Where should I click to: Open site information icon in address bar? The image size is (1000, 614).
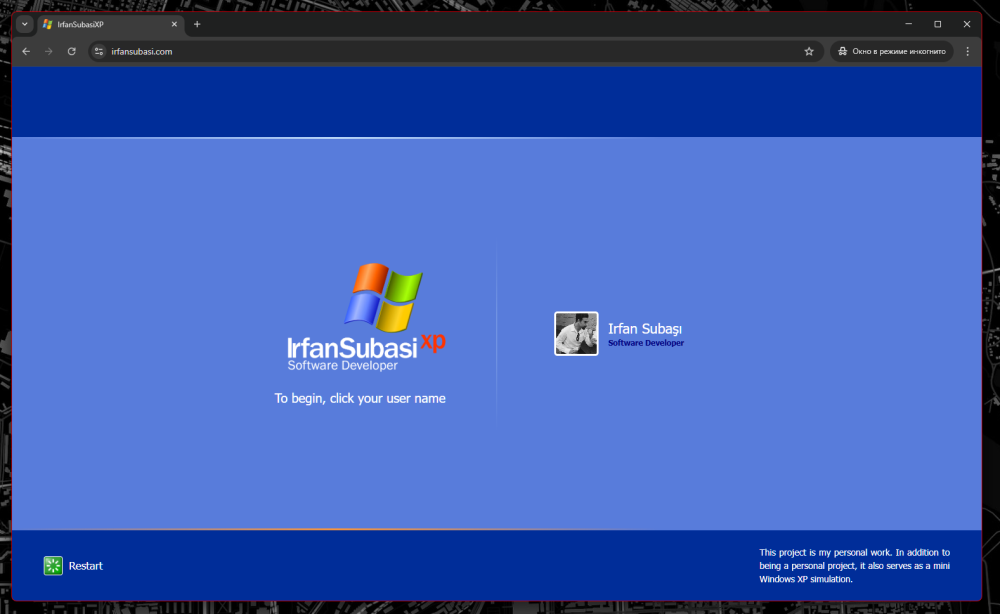pyautogui.click(x=99, y=52)
